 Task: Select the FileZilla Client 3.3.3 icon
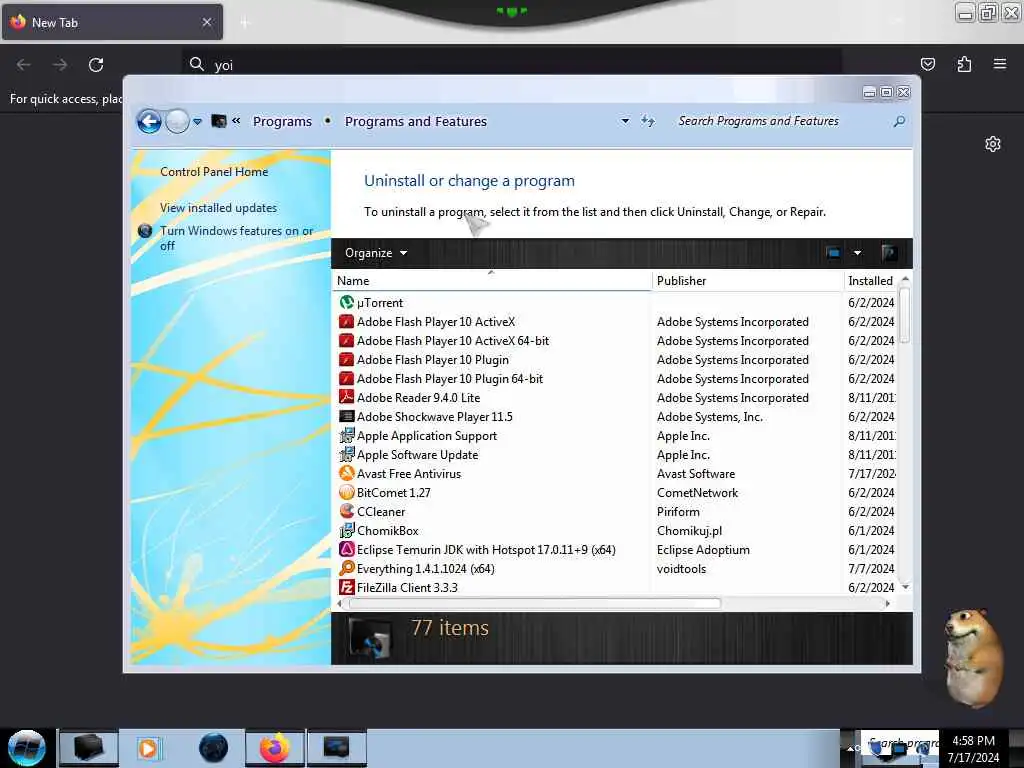(x=347, y=587)
